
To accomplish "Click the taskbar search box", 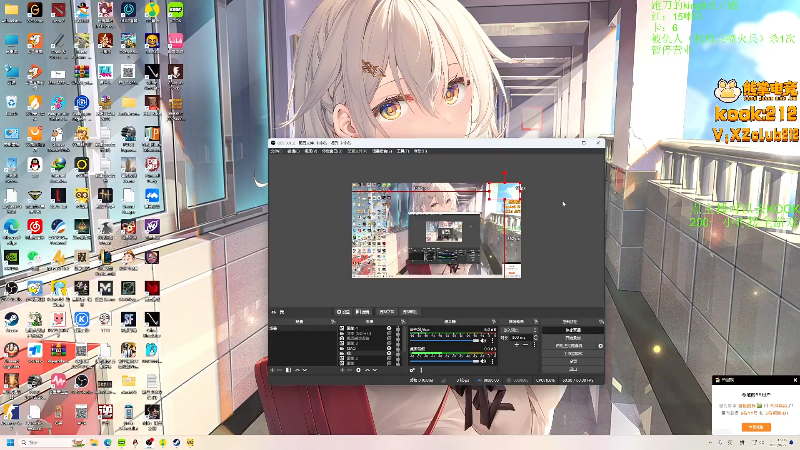I will (x=53, y=442).
